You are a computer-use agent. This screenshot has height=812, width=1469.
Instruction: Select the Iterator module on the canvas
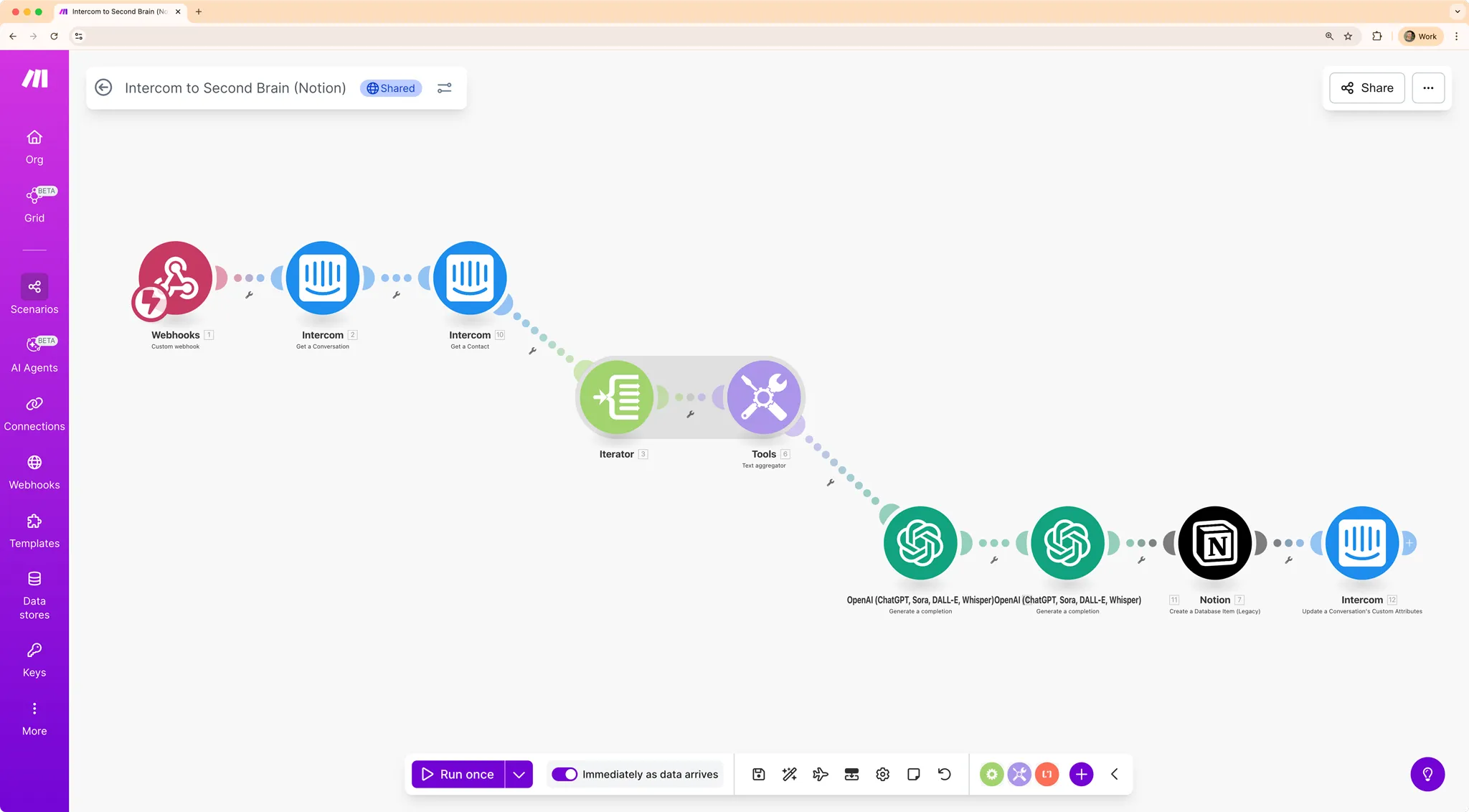tap(617, 397)
